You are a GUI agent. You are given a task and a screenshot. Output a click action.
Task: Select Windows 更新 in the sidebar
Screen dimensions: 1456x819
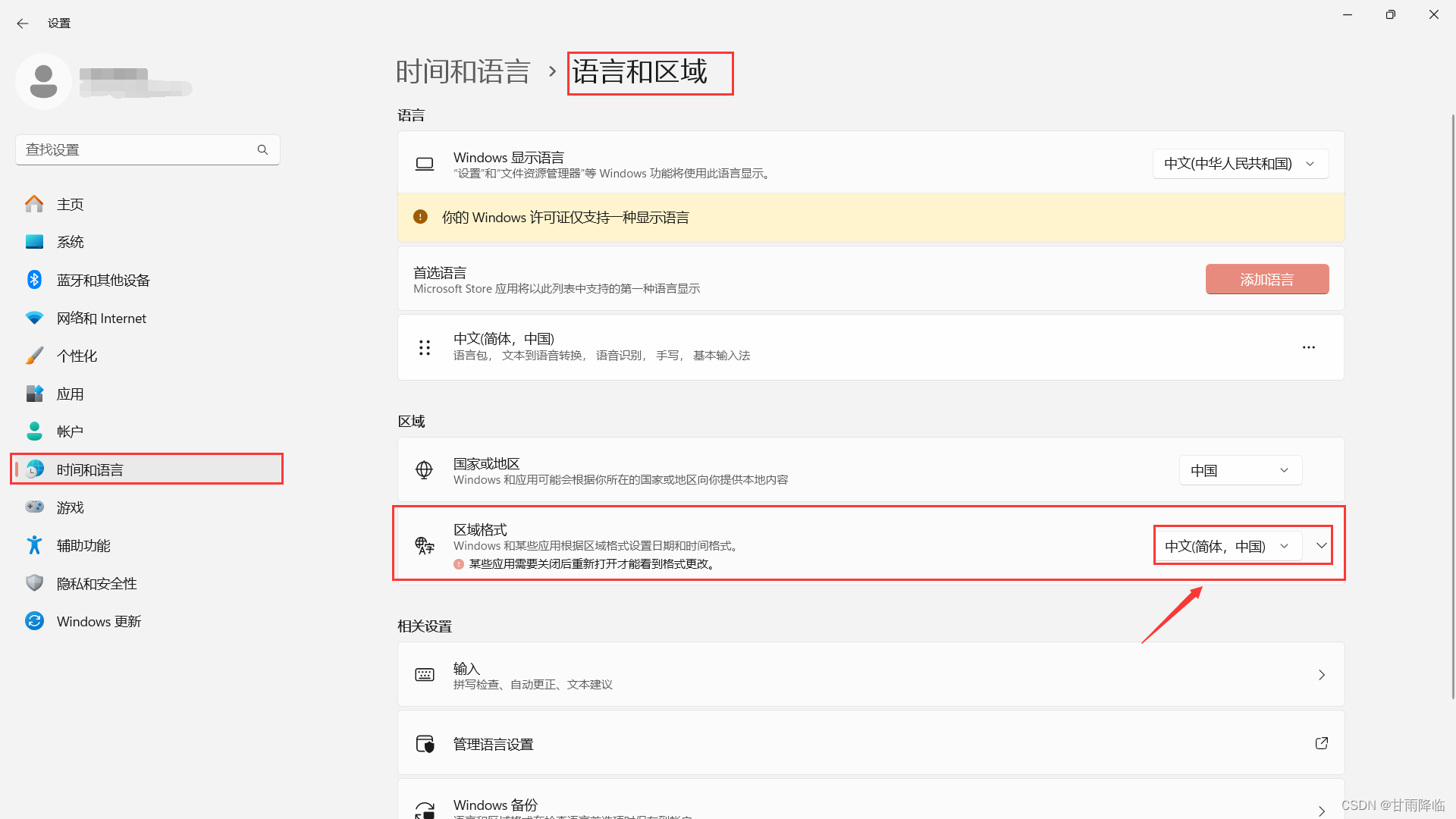click(148, 621)
